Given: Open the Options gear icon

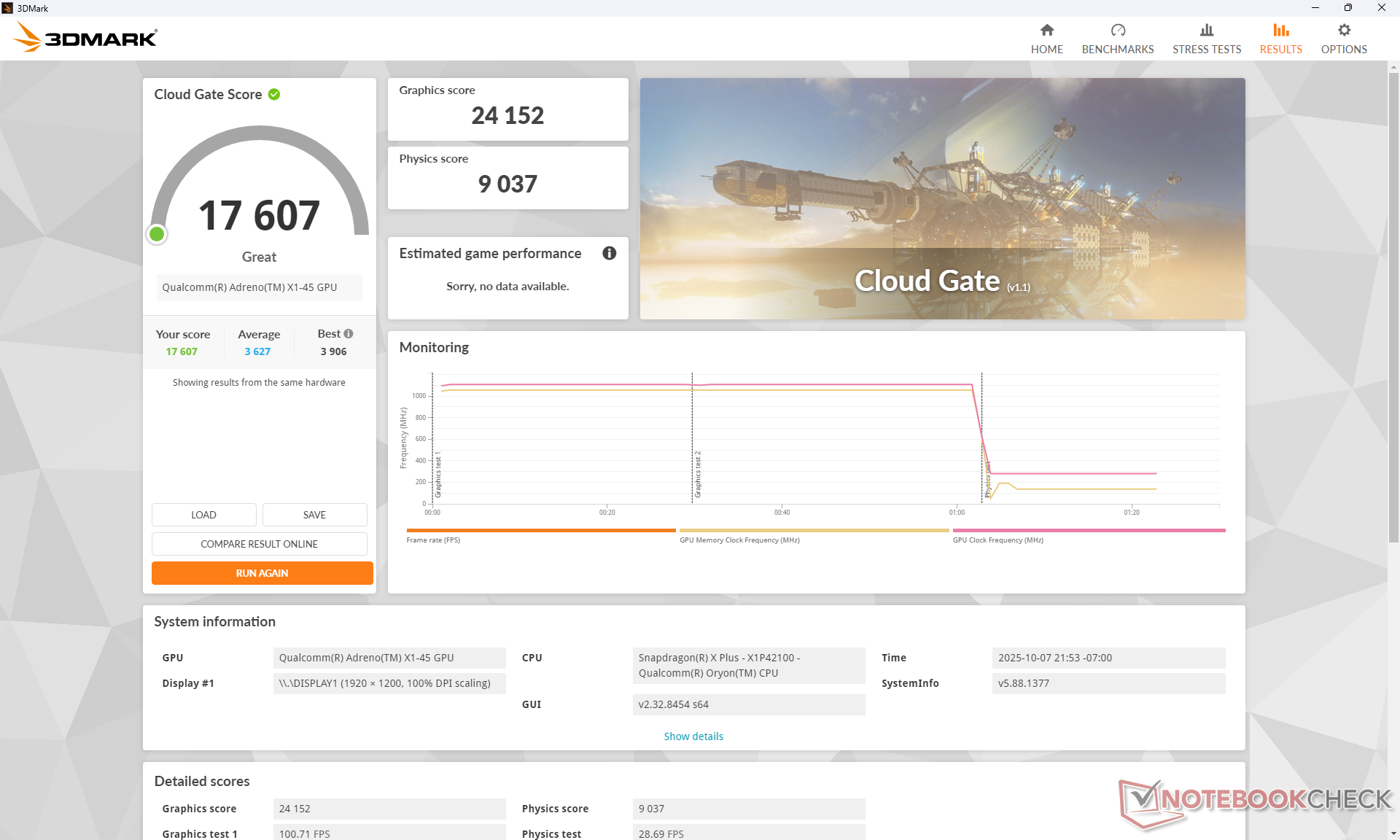Looking at the screenshot, I should click(1343, 30).
